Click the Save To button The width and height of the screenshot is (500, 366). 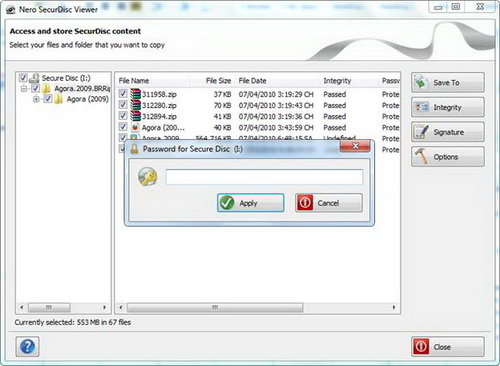448,82
